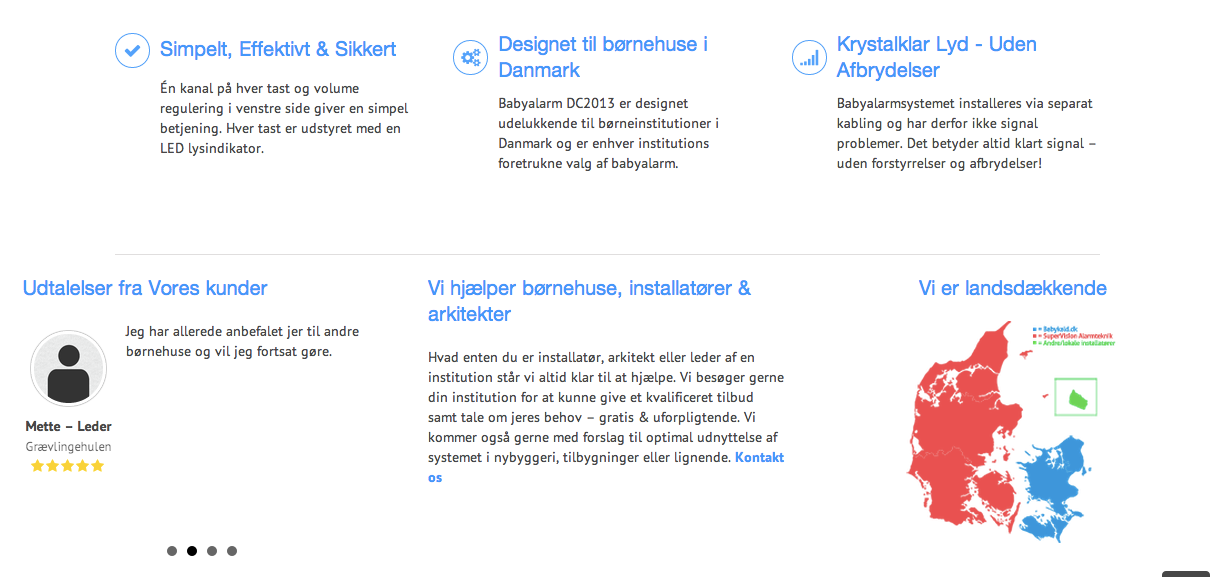Jump to the fourth testimonial carousel dot
This screenshot has width=1215, height=577.
[x=232, y=551]
